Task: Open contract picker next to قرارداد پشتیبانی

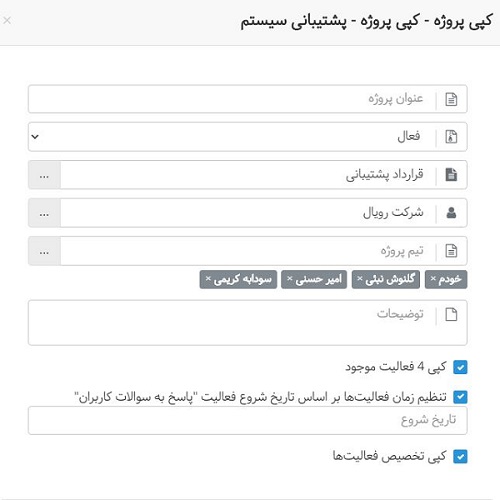Action: 44,175
